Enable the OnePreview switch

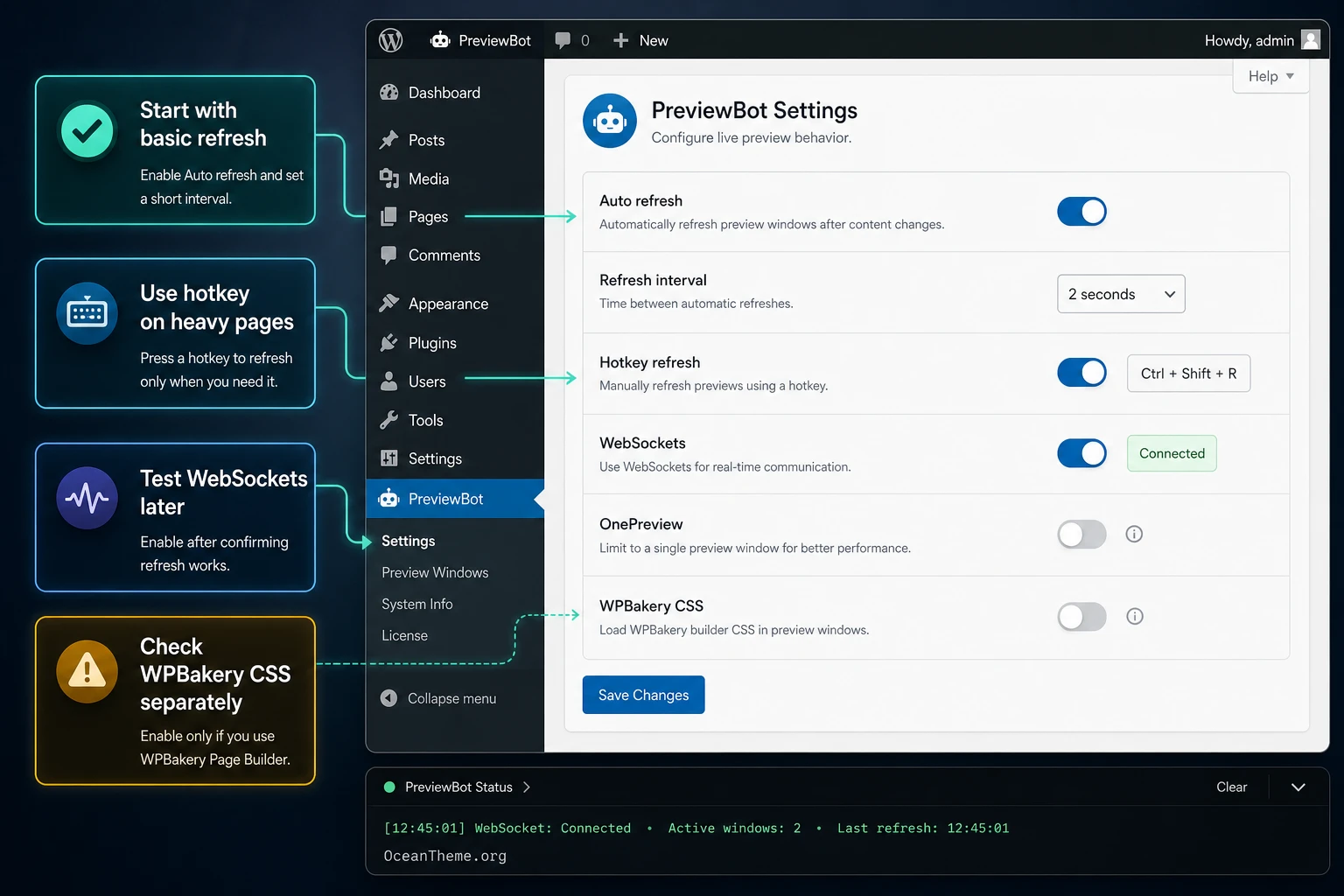coord(1081,534)
